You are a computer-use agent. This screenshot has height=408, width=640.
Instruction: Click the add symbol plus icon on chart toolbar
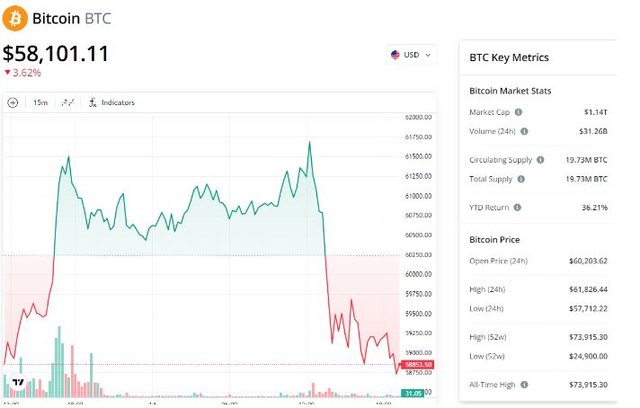[13, 102]
